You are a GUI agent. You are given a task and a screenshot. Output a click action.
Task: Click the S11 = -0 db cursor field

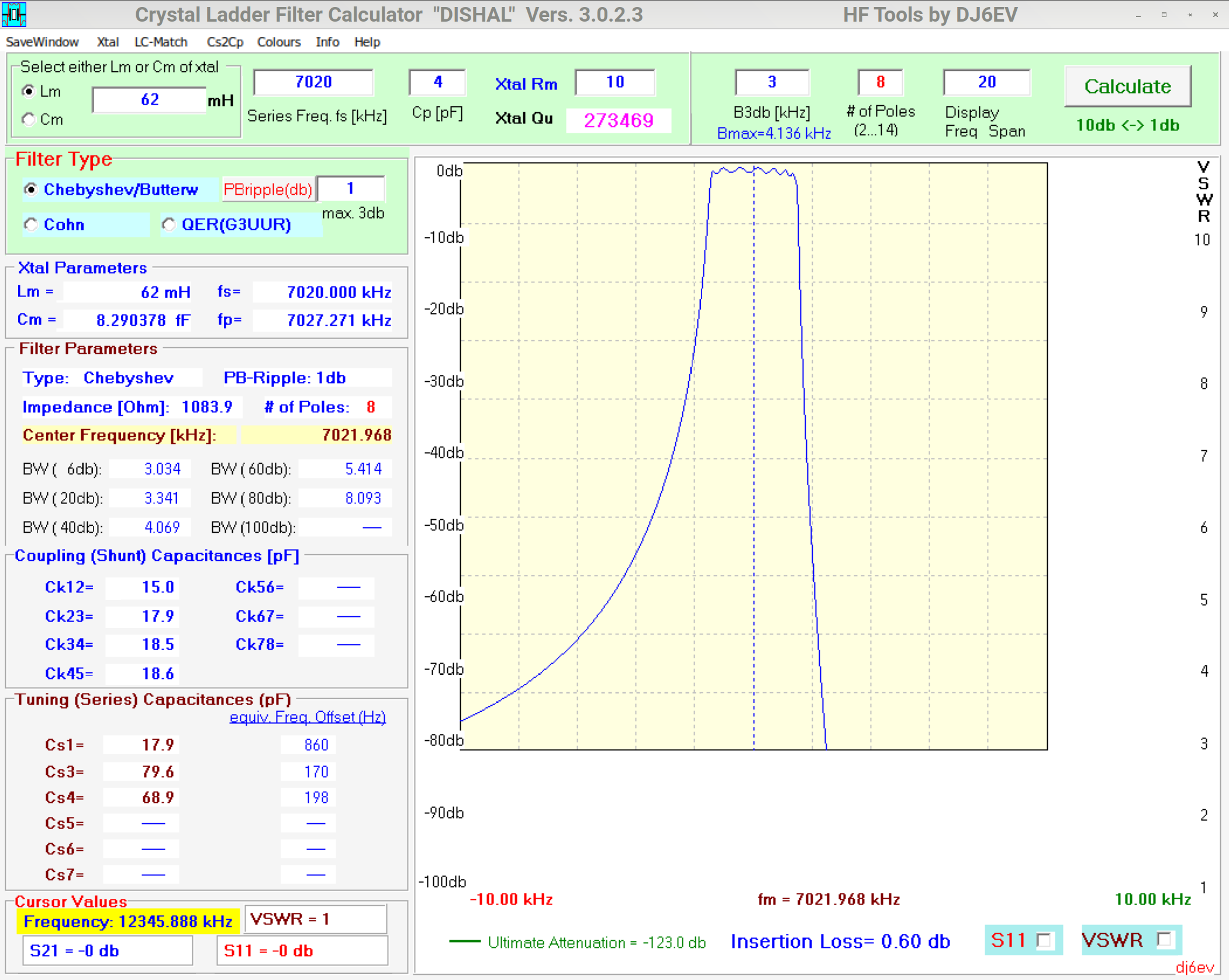pos(302,951)
